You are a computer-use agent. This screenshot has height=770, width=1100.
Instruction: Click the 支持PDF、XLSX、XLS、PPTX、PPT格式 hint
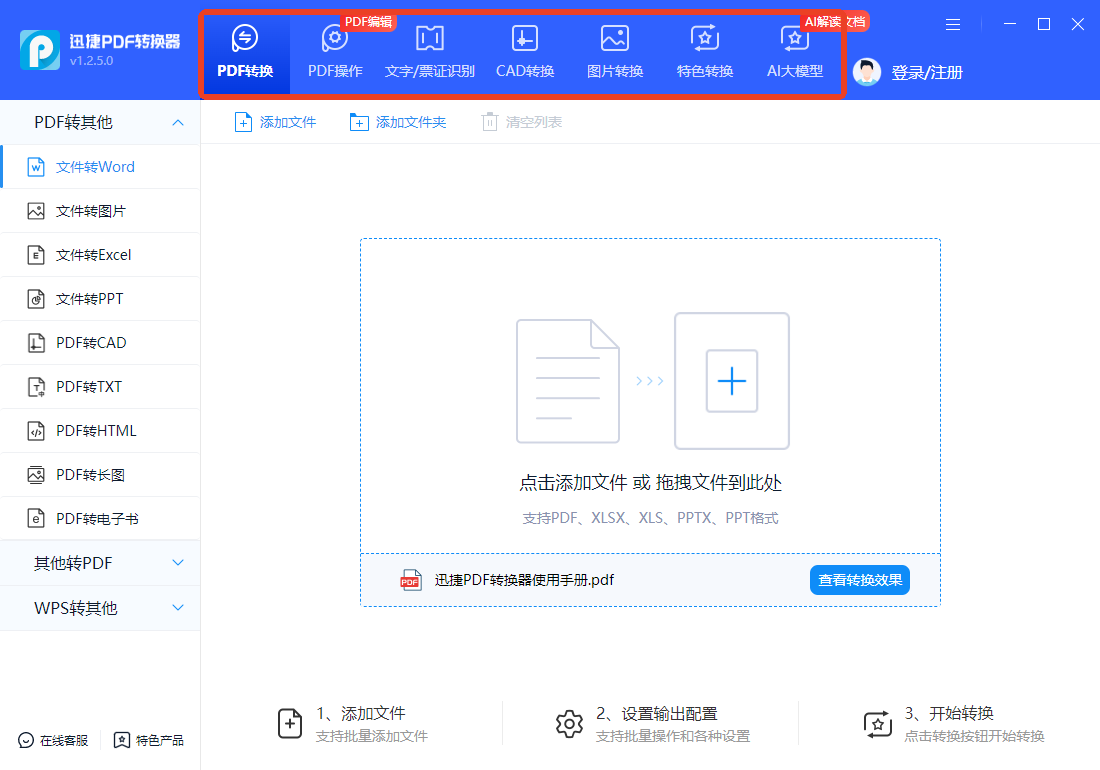[x=650, y=518]
